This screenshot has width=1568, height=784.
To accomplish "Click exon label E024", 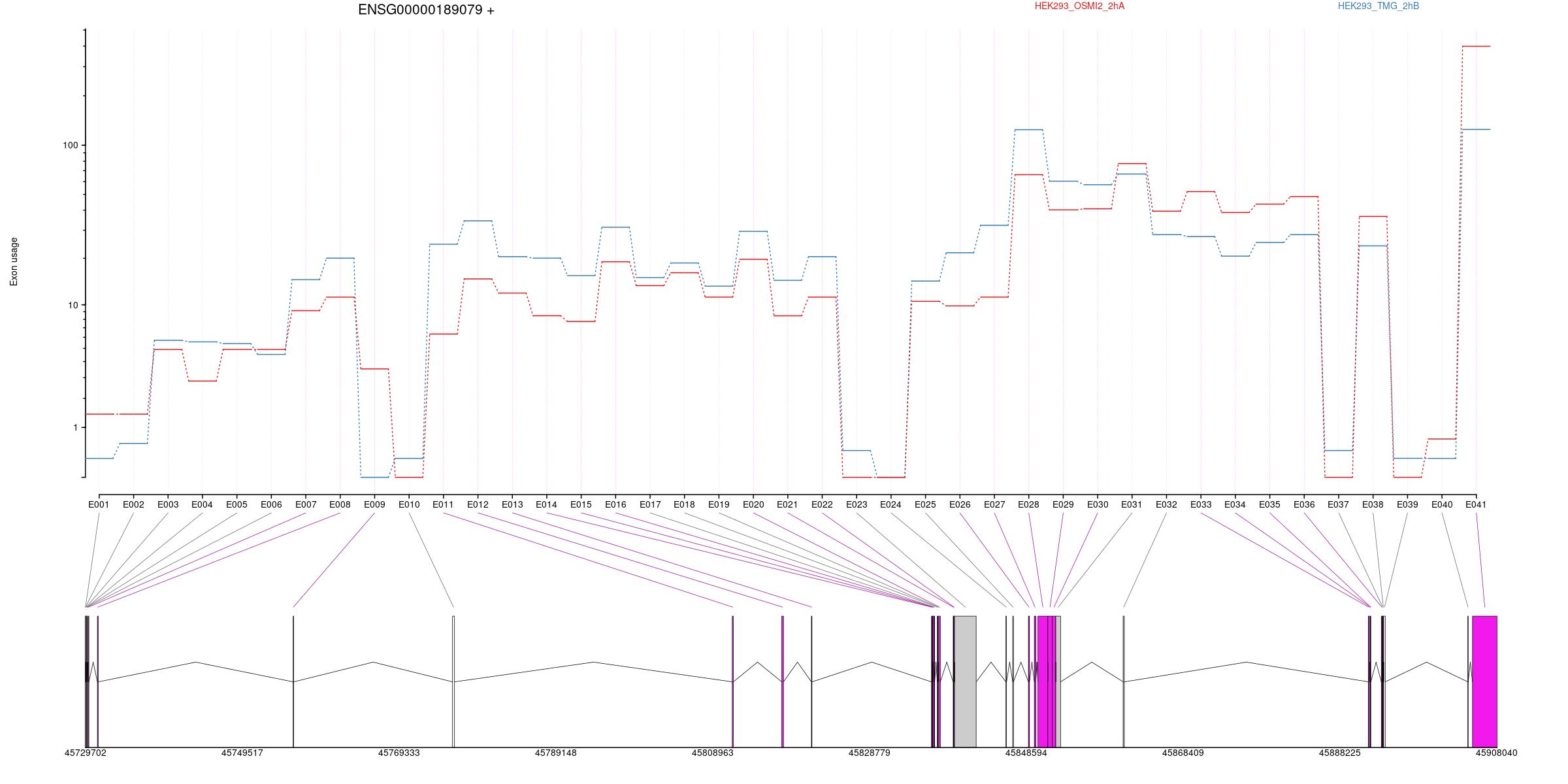I will (890, 504).
